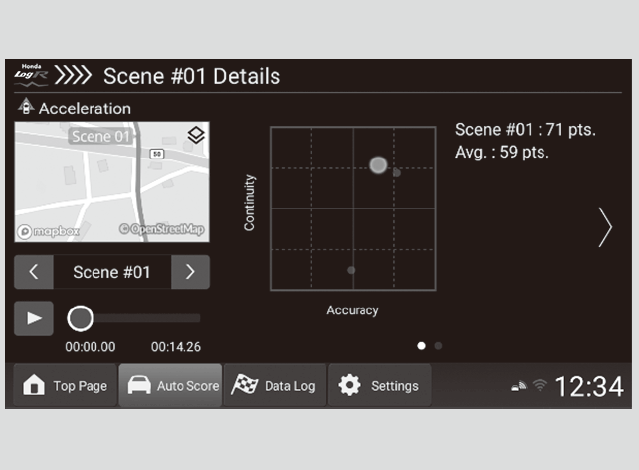Click the Honda LogR logo
The height and width of the screenshot is (470, 639).
point(32,75)
